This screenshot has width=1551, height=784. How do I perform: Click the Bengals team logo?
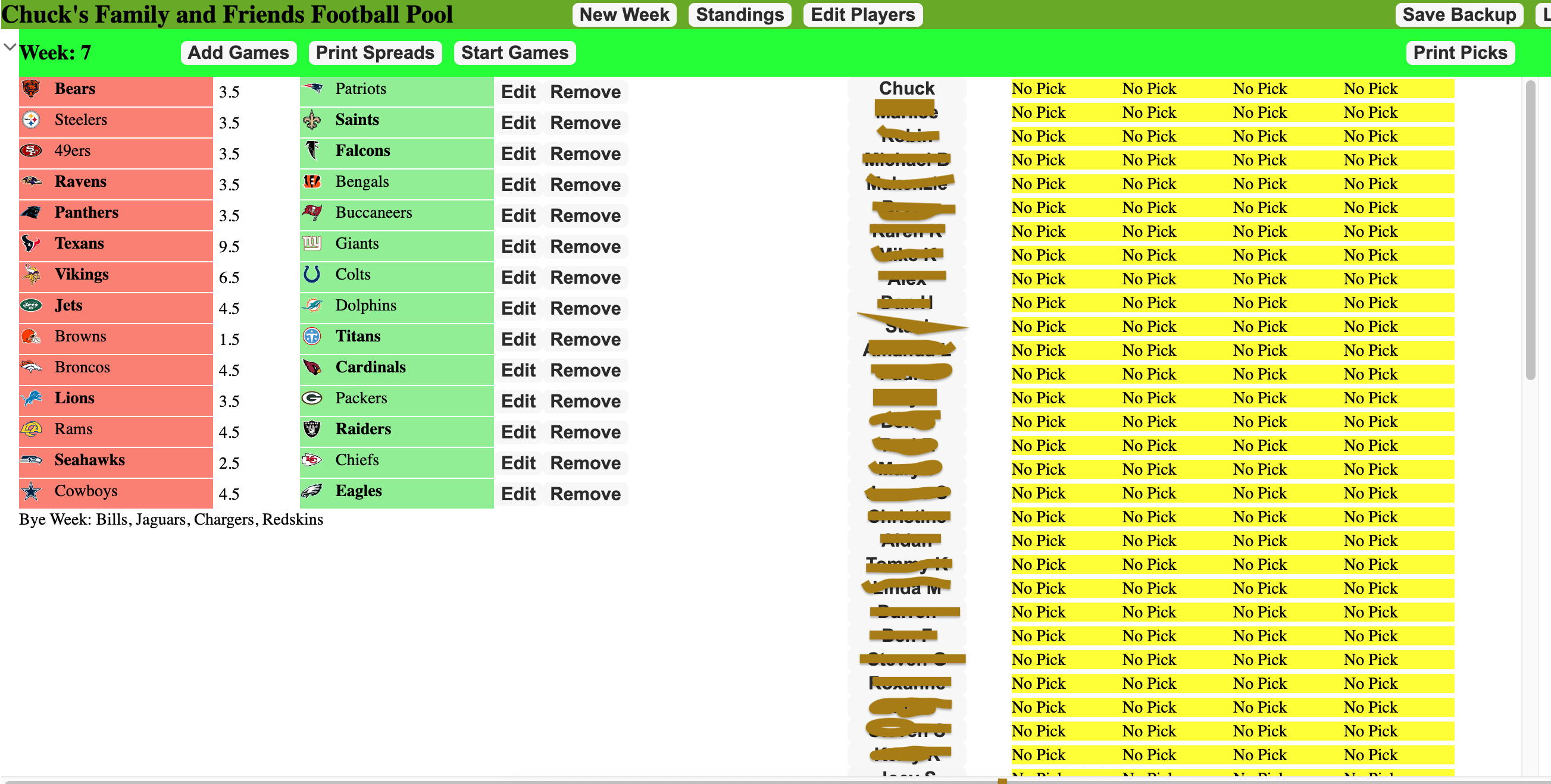[312, 181]
